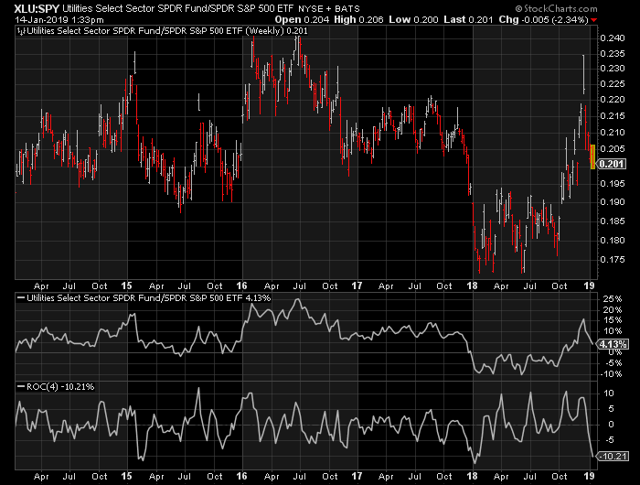Click the 14-Jan-2019 1:33pm timestamp
Screen dimensions: 640x485
coord(60,20)
